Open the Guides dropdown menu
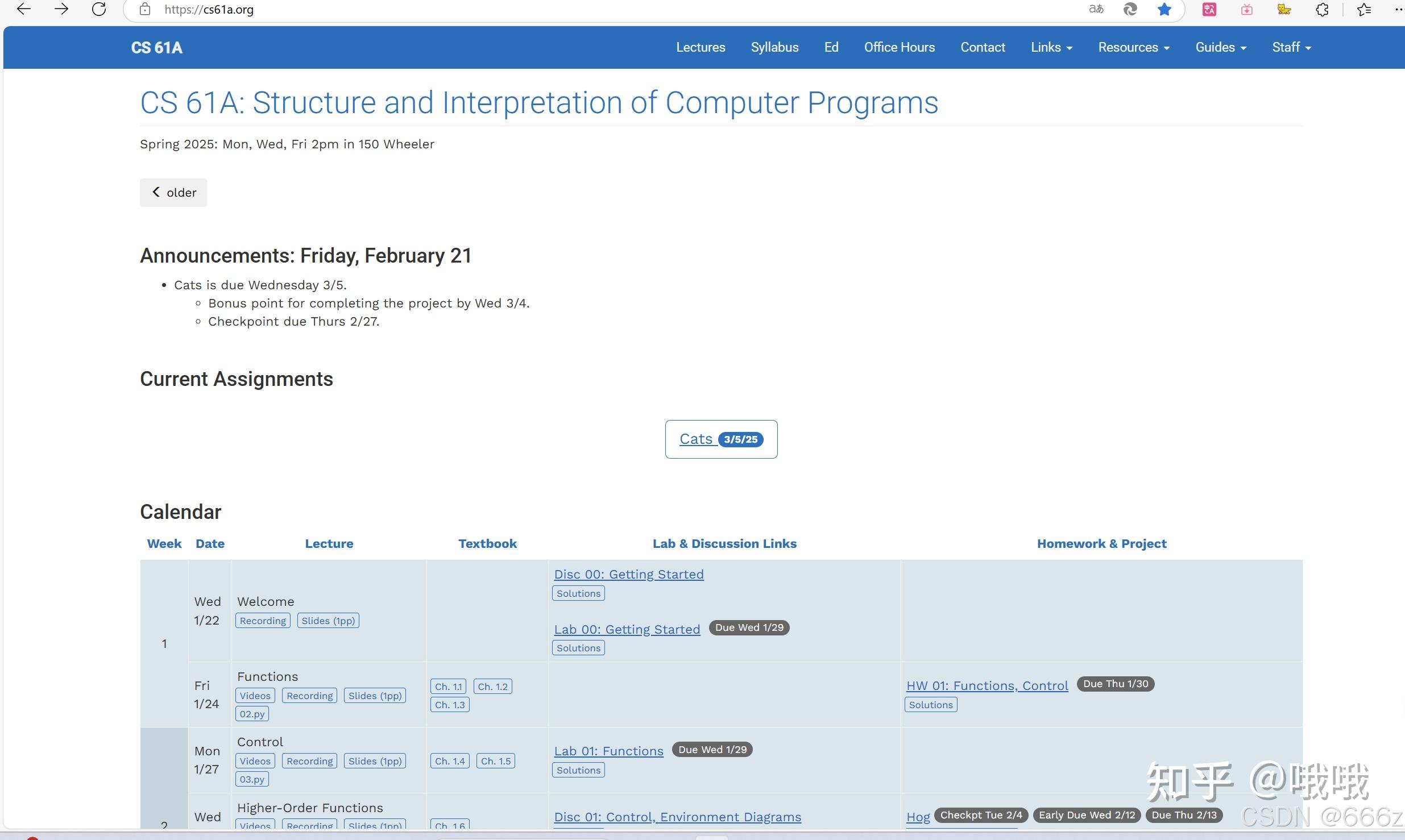 point(1221,47)
